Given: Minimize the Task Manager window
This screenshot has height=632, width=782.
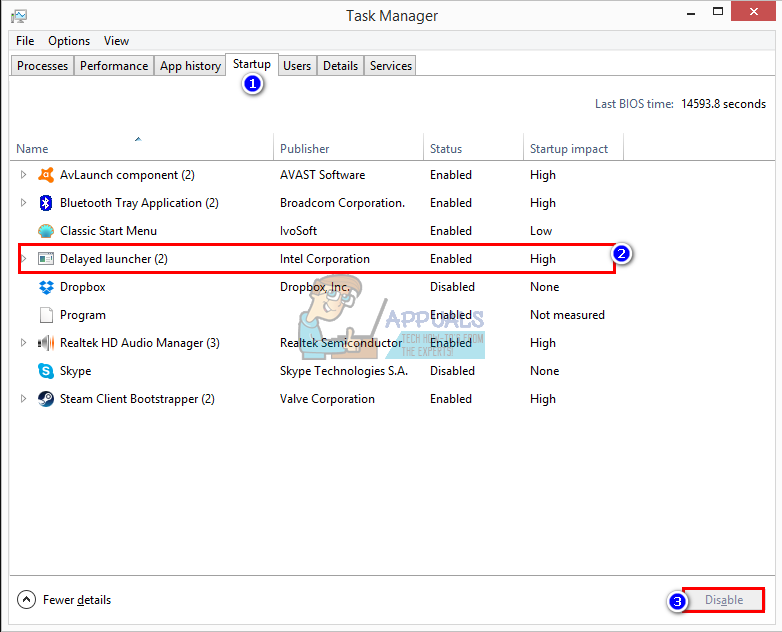Looking at the screenshot, I should pos(691,12).
